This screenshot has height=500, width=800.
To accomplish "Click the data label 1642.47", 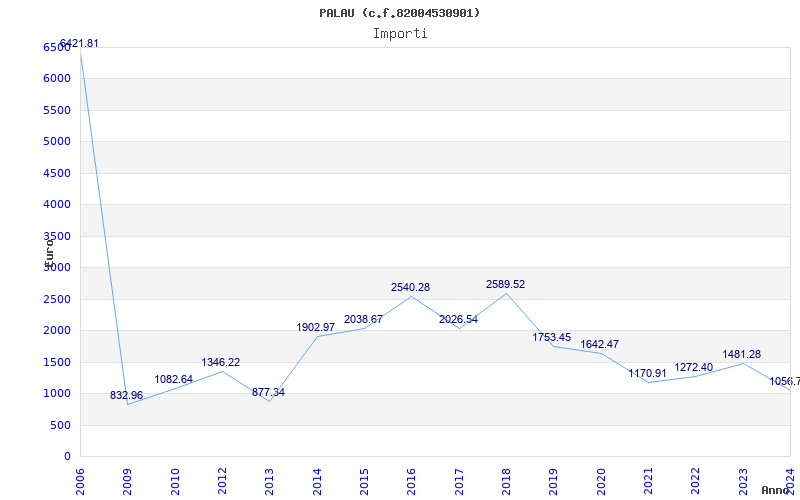I will pyautogui.click(x=599, y=344).
